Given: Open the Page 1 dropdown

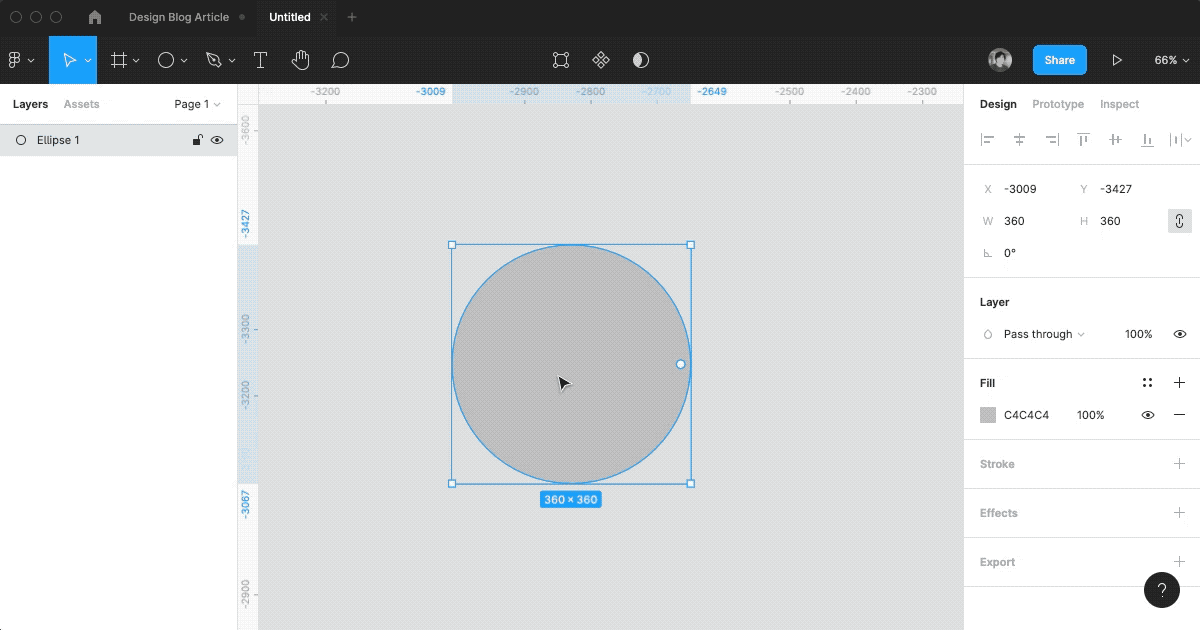Looking at the screenshot, I should tap(196, 104).
